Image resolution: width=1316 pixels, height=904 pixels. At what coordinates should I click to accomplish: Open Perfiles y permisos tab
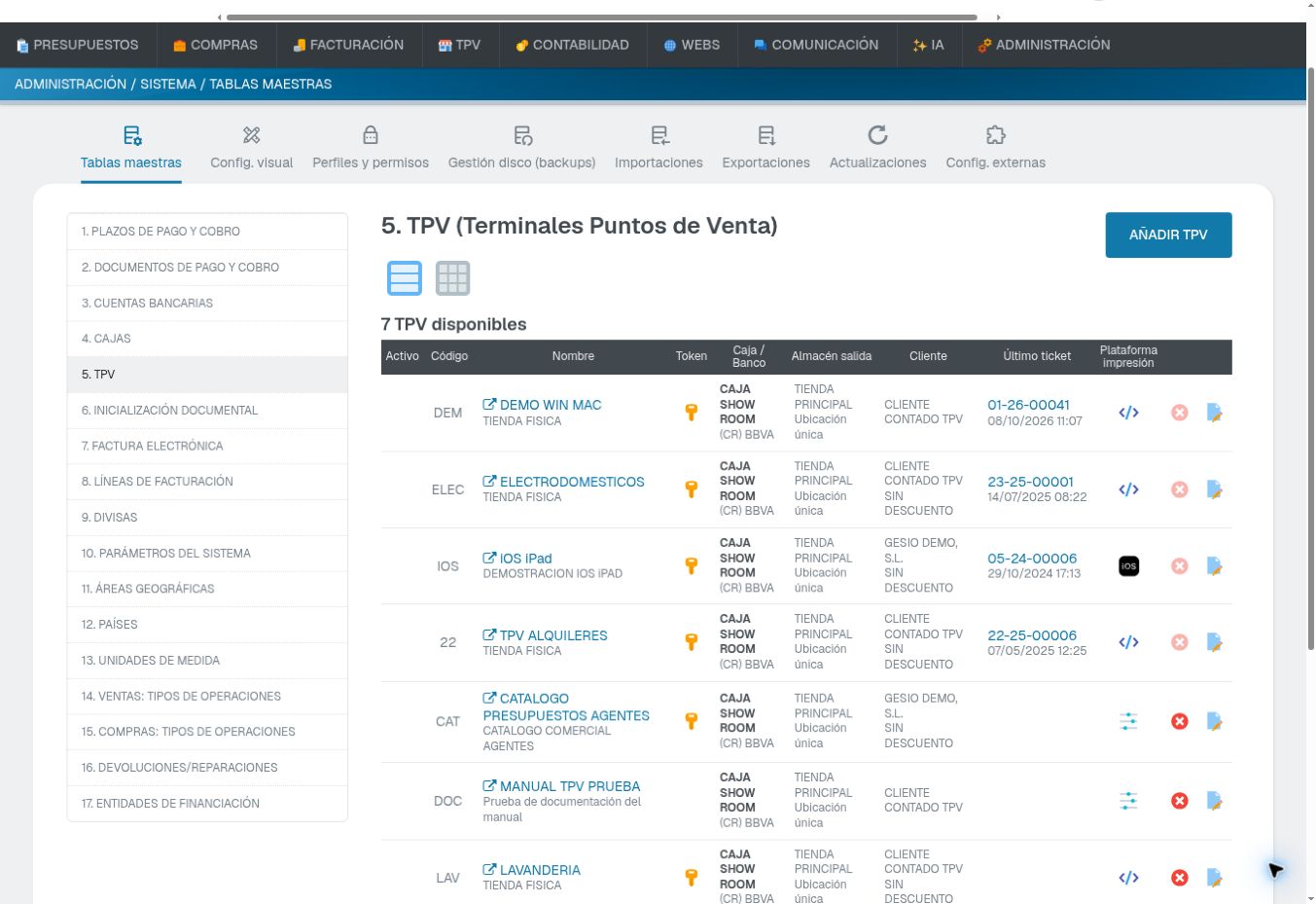371,149
